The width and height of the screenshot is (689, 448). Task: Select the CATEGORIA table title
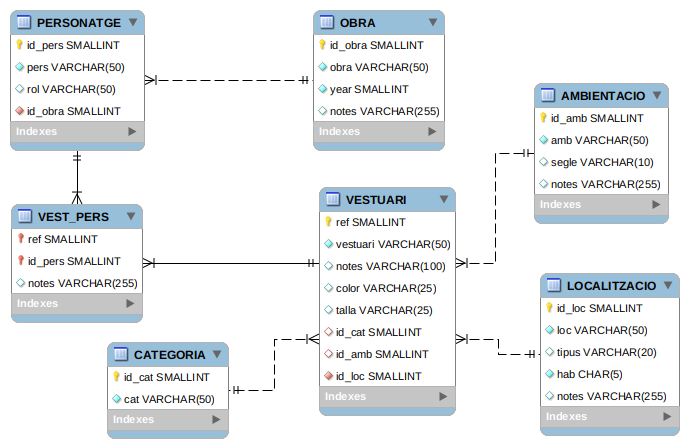point(169,355)
